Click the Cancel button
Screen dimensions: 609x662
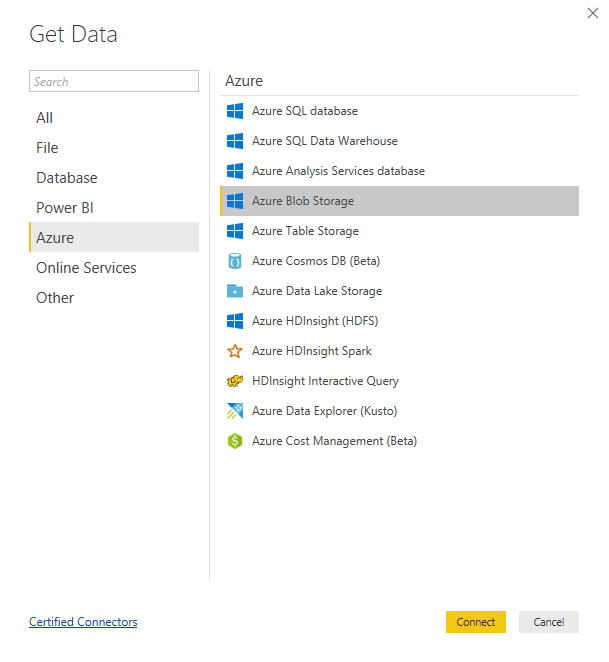(549, 622)
